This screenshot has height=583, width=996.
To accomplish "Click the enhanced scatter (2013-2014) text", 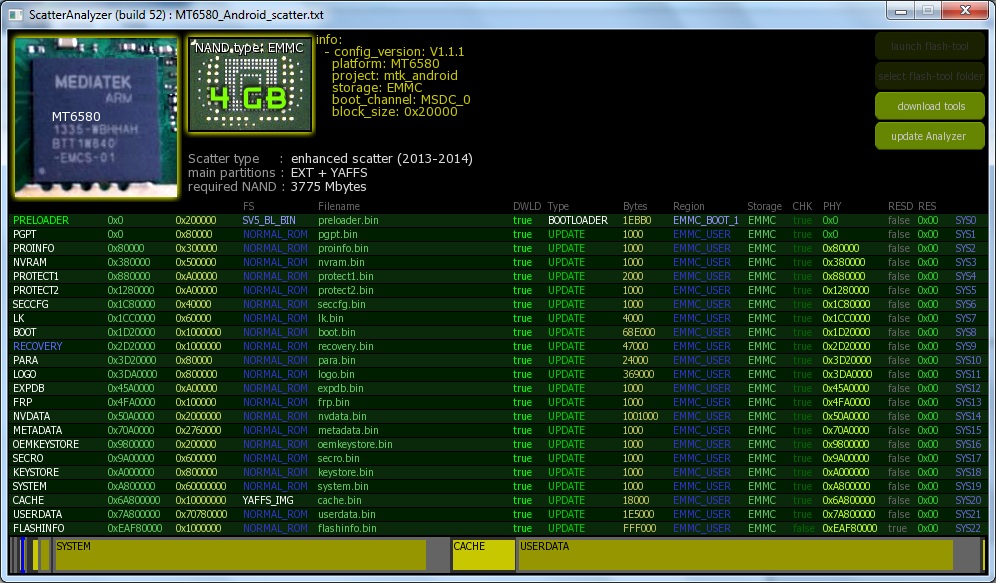I will [382, 159].
